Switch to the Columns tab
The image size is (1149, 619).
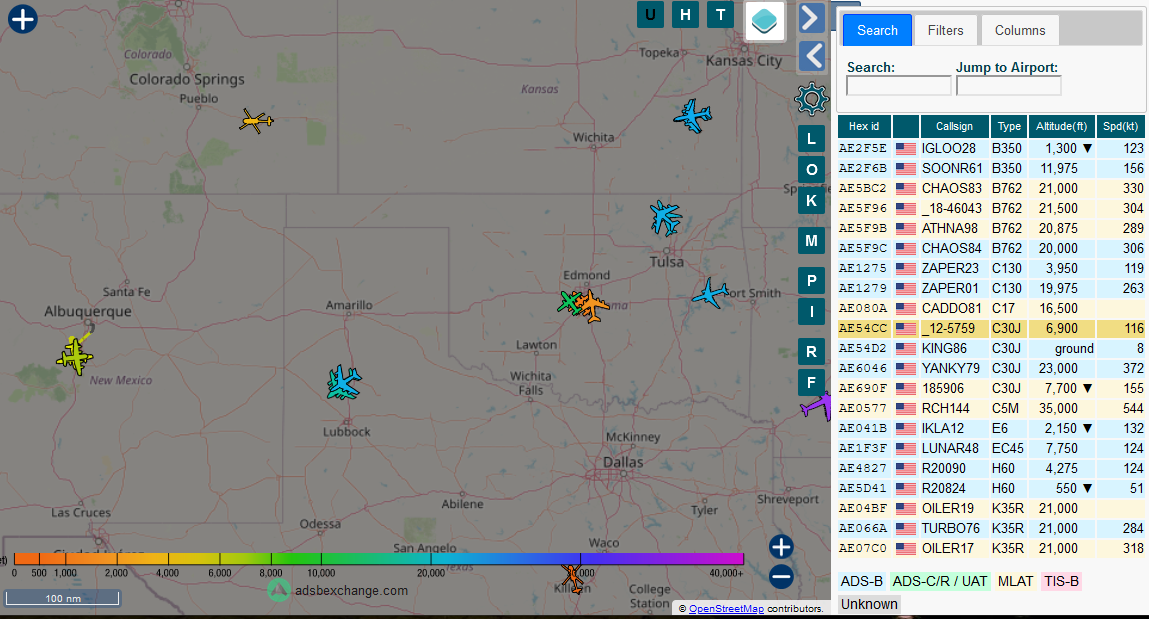pyautogui.click(x=1019, y=30)
